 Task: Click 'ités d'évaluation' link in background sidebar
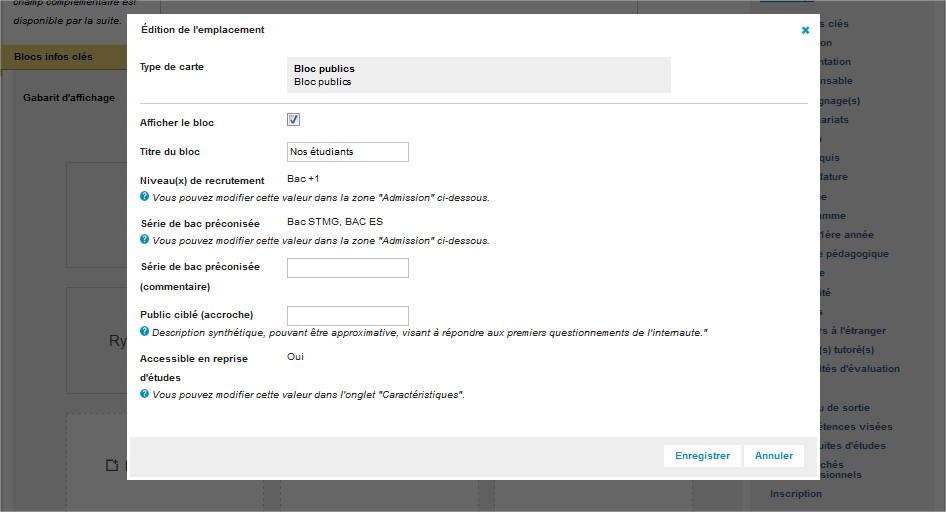(x=860, y=368)
